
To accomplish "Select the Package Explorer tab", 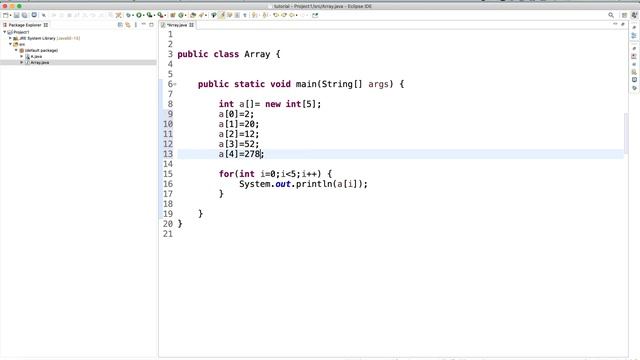I will 25,25.
